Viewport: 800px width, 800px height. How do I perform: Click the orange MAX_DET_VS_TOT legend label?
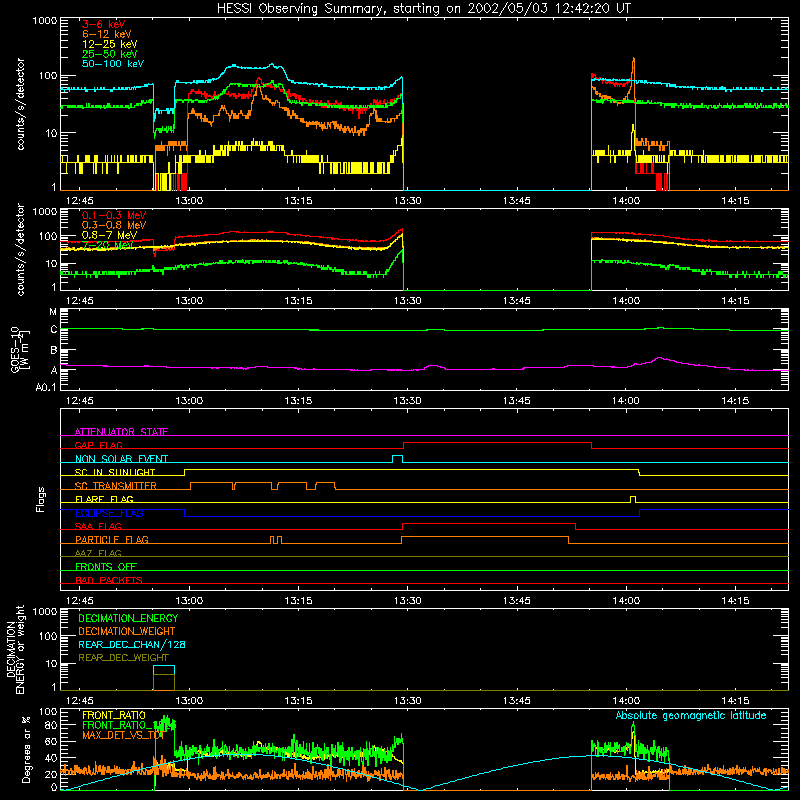coord(122,735)
